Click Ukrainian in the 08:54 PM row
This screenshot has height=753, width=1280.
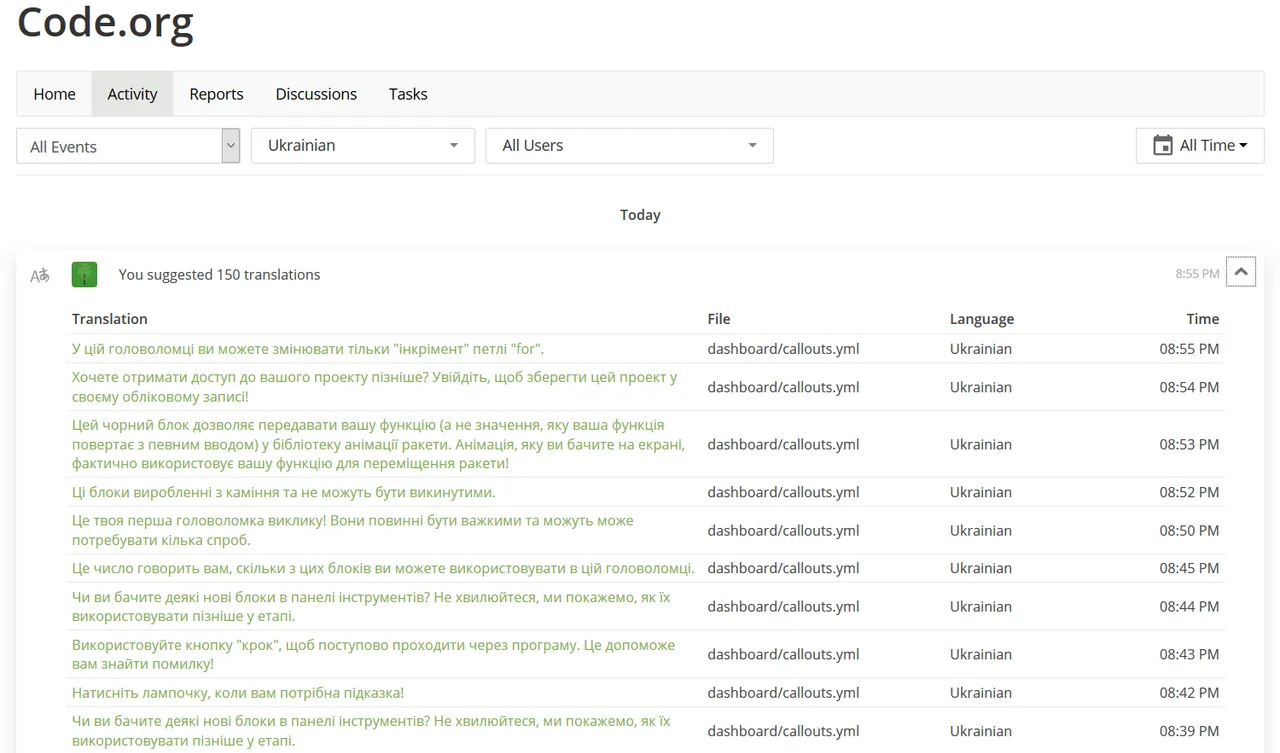(x=981, y=387)
